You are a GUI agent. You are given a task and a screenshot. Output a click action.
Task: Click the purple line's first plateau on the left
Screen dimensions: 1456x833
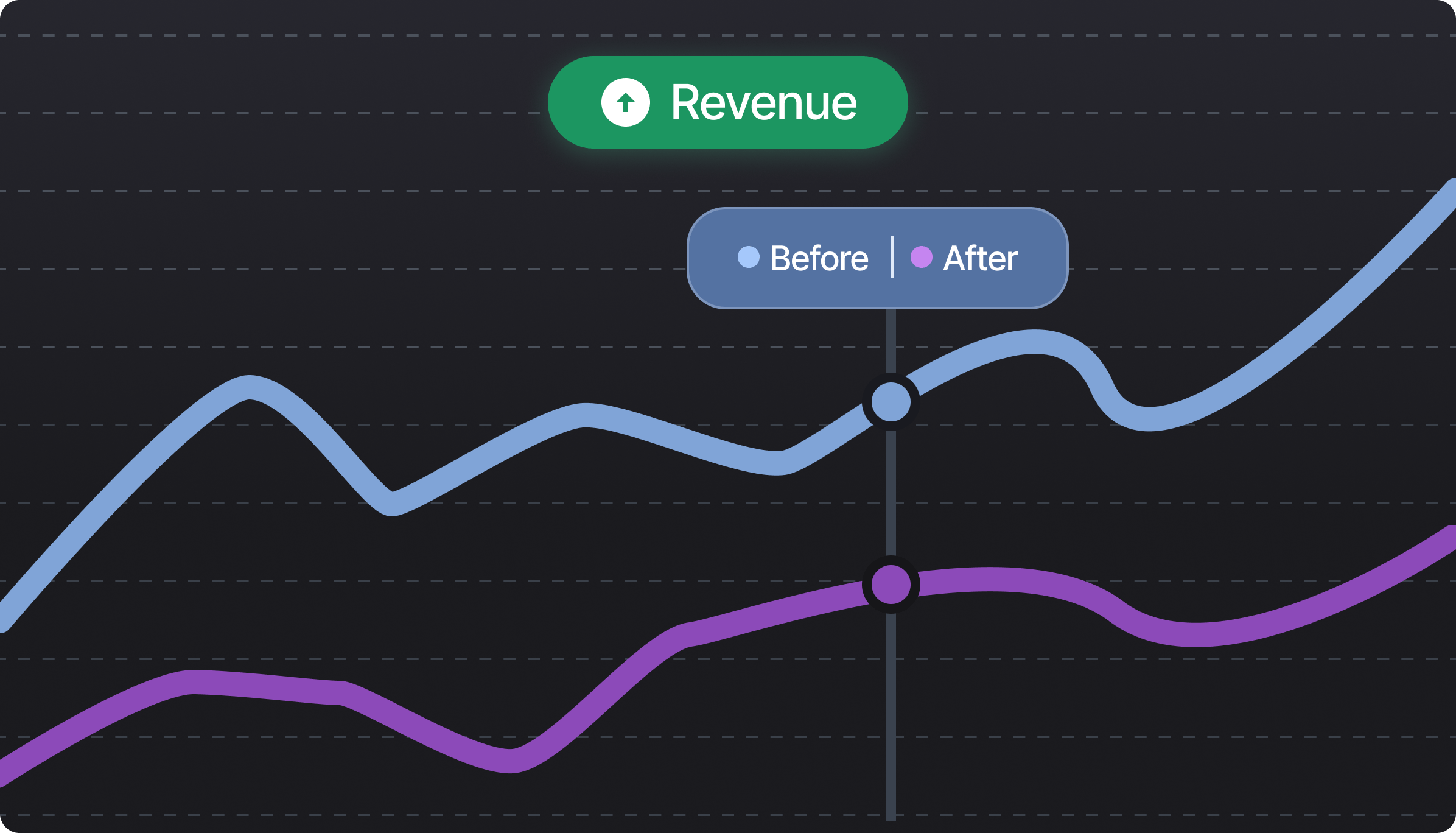194,682
